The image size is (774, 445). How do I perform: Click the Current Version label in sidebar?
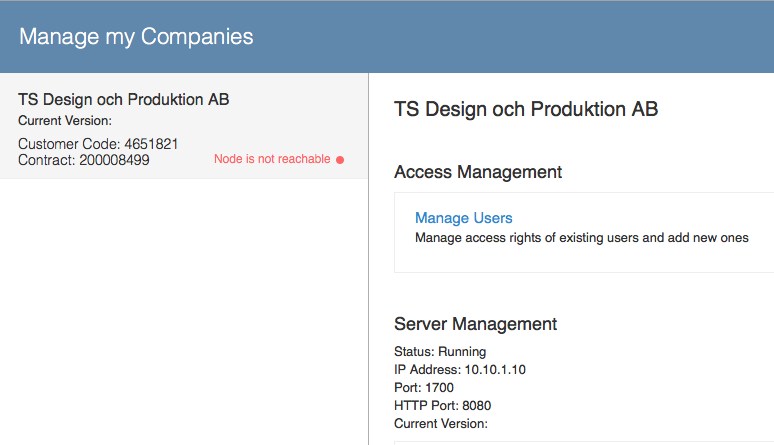[x=65, y=121]
